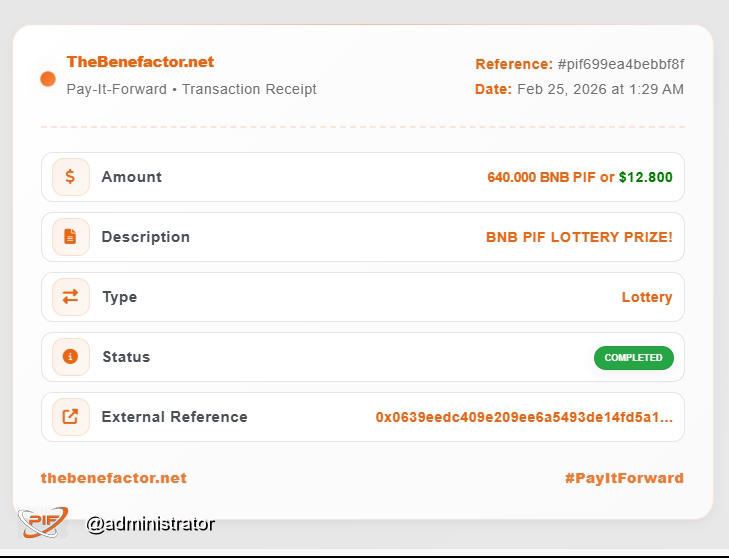Open the TheBenefactor.net header title
This screenshot has height=558, width=729.
pos(140,62)
